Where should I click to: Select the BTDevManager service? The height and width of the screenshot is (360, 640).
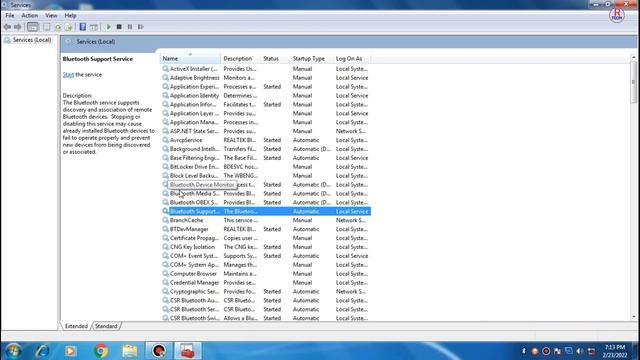(x=266, y=229)
